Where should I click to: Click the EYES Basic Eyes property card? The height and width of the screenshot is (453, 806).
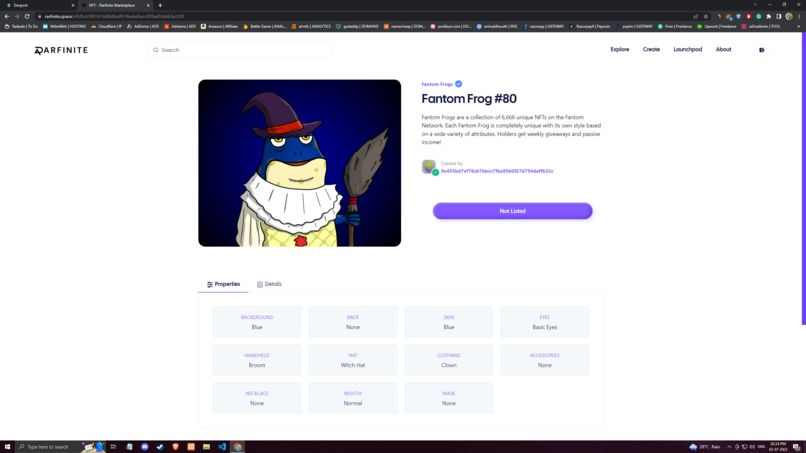click(545, 322)
